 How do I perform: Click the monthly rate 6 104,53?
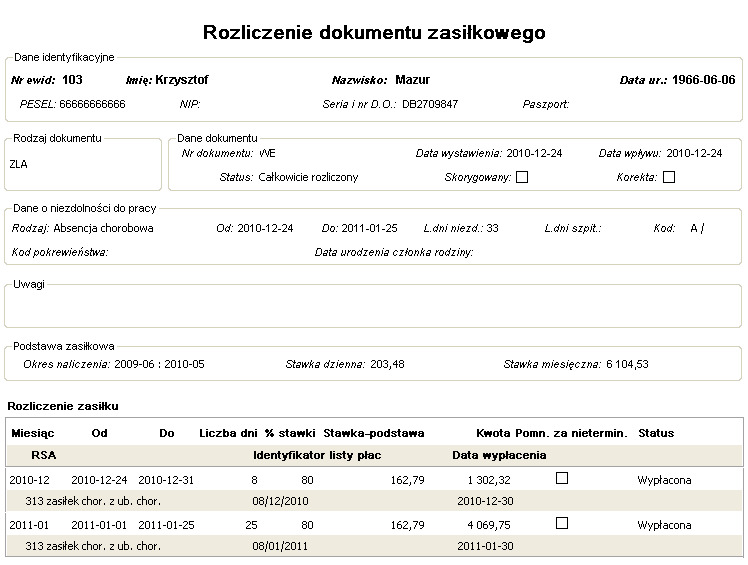[627, 364]
